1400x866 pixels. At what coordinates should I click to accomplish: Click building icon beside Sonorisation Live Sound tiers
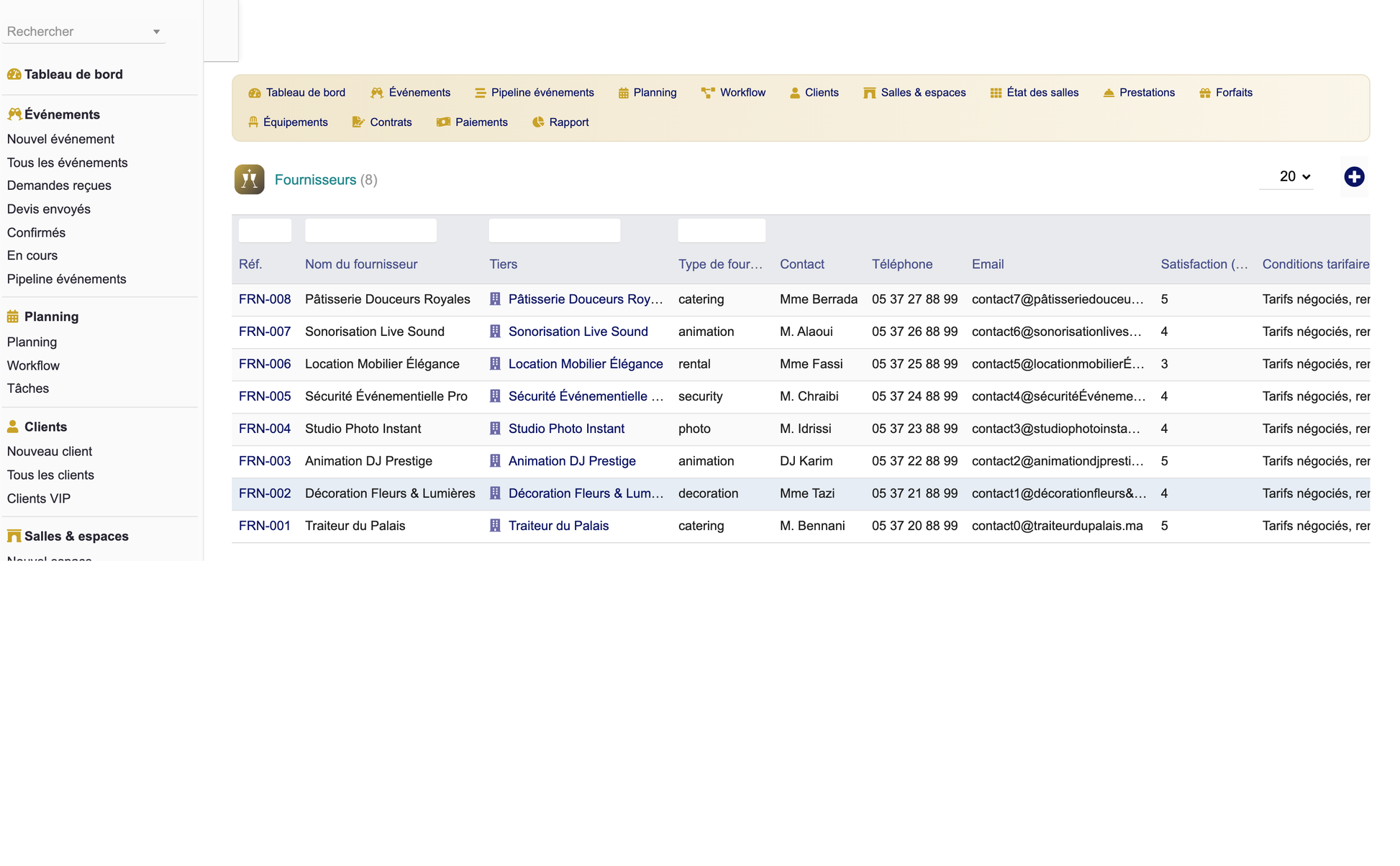click(495, 332)
